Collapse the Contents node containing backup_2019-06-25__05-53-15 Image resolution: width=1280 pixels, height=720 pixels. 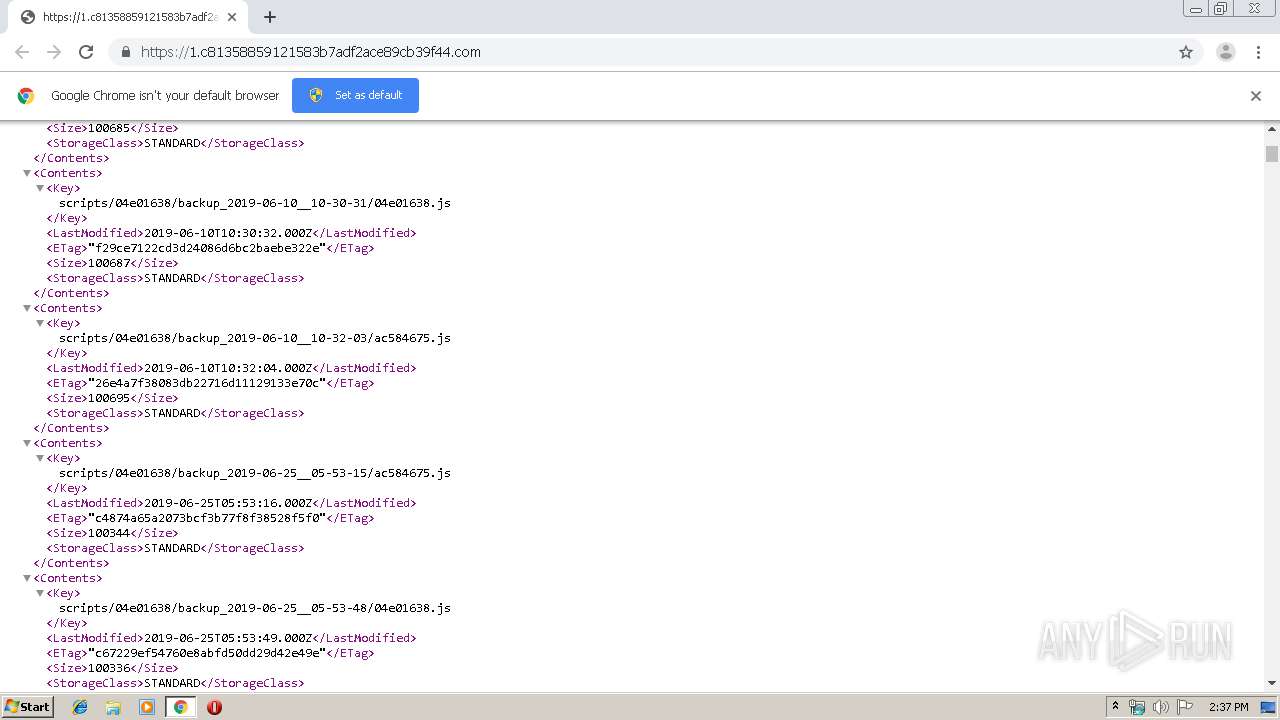27,443
